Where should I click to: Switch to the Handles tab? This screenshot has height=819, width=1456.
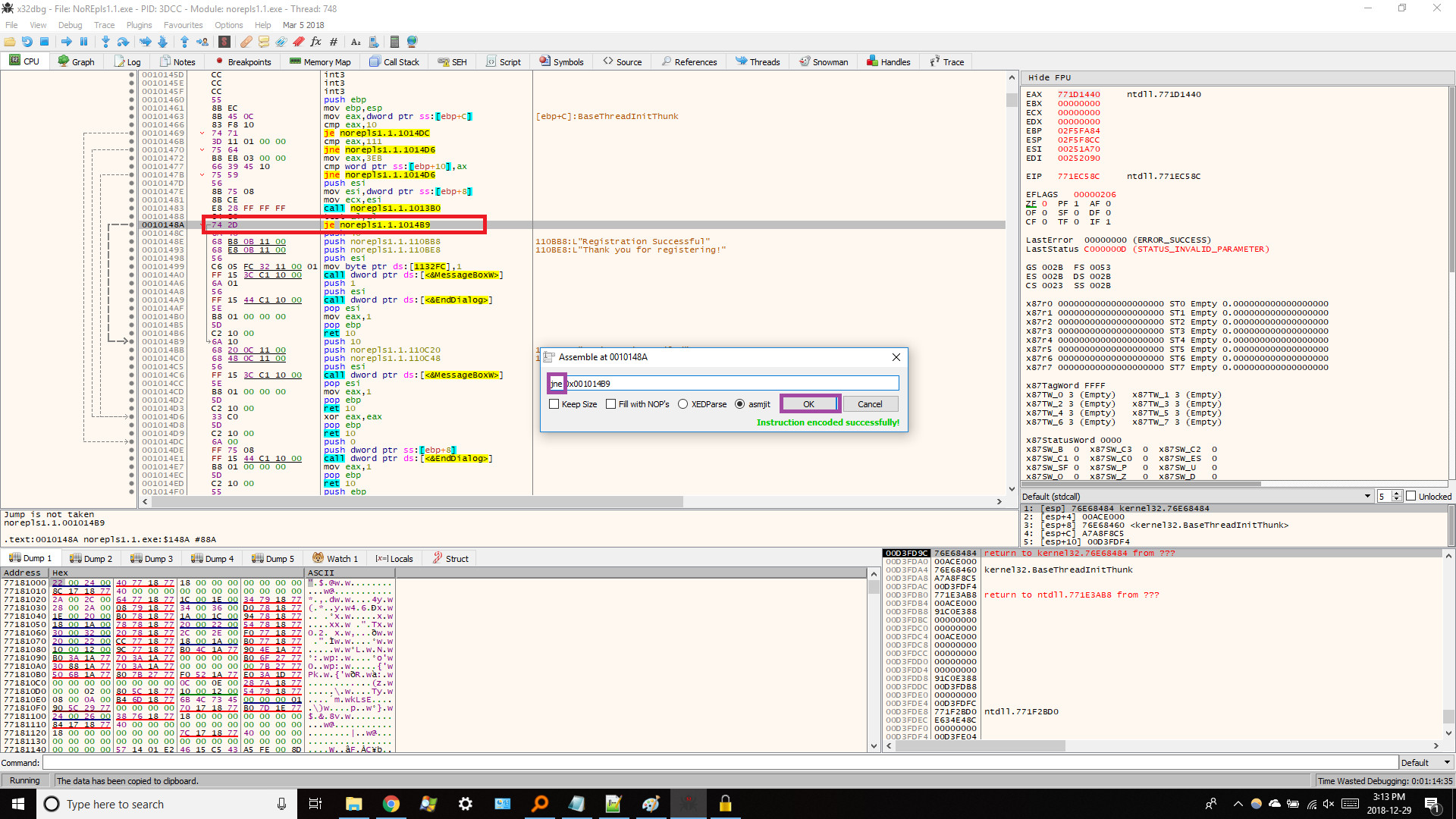(x=888, y=62)
